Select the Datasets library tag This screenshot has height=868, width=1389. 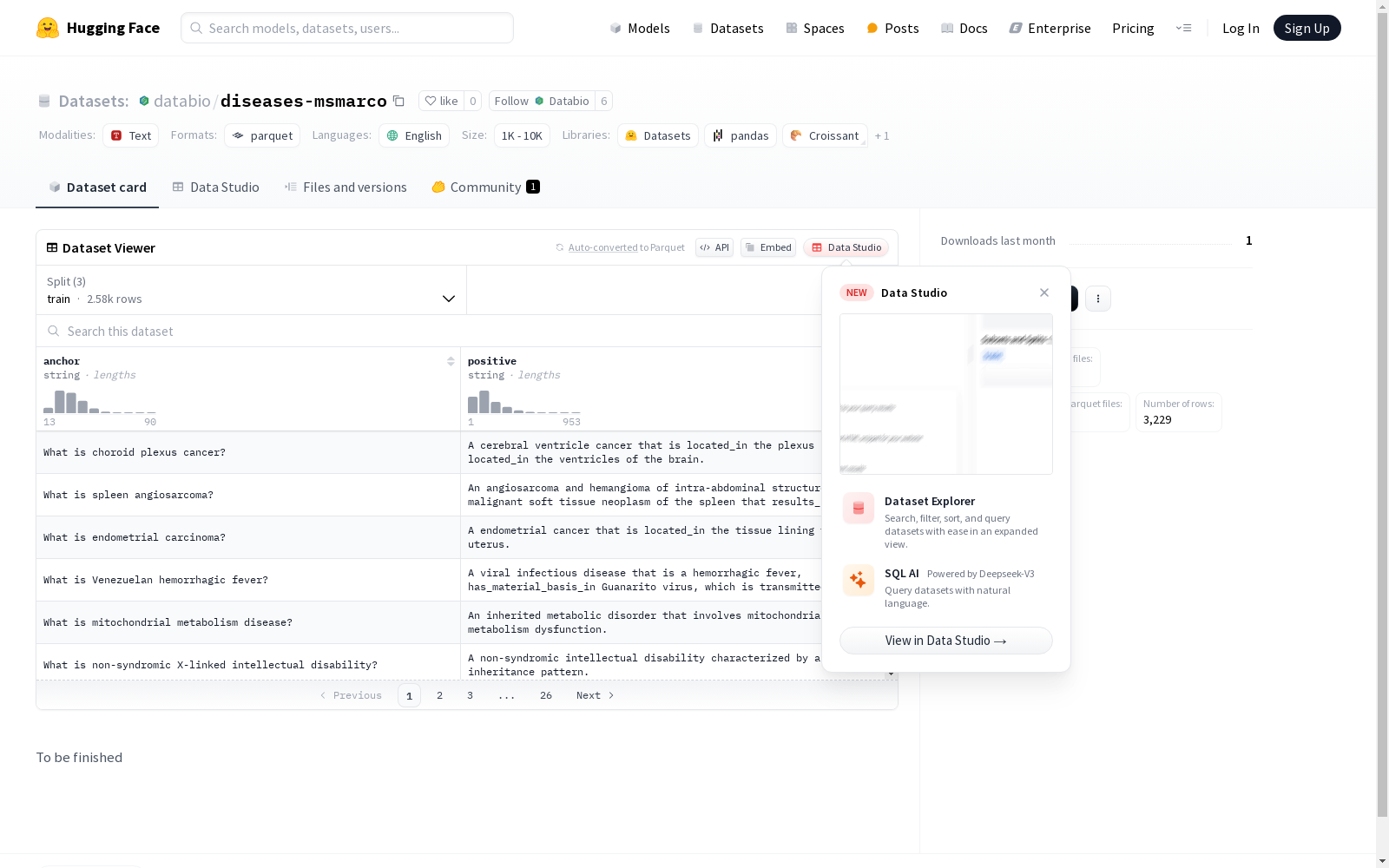(x=658, y=135)
